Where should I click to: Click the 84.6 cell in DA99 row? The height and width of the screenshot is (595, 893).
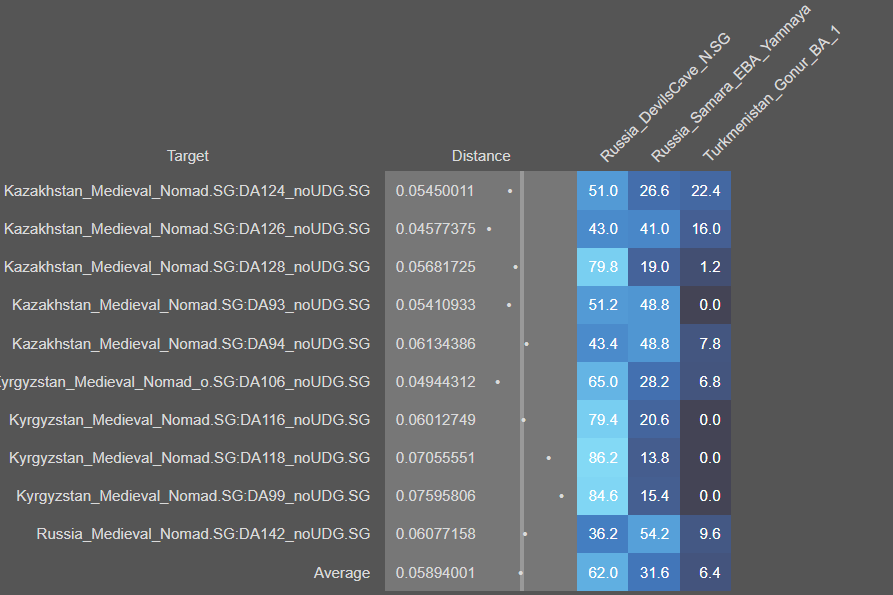pyautogui.click(x=603, y=496)
